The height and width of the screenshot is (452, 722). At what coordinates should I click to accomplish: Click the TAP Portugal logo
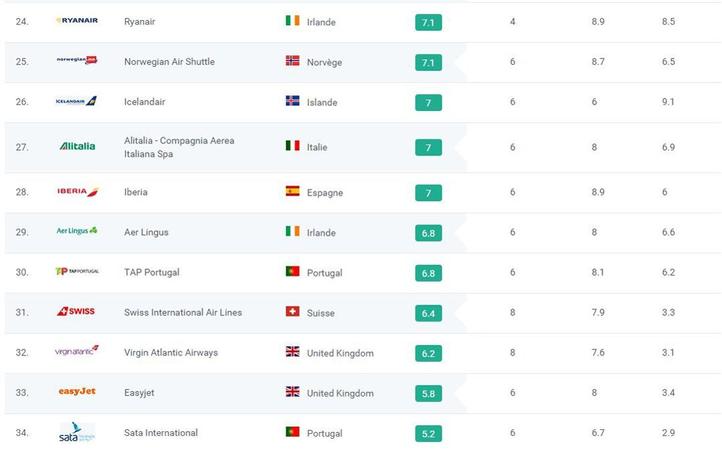[x=77, y=271]
